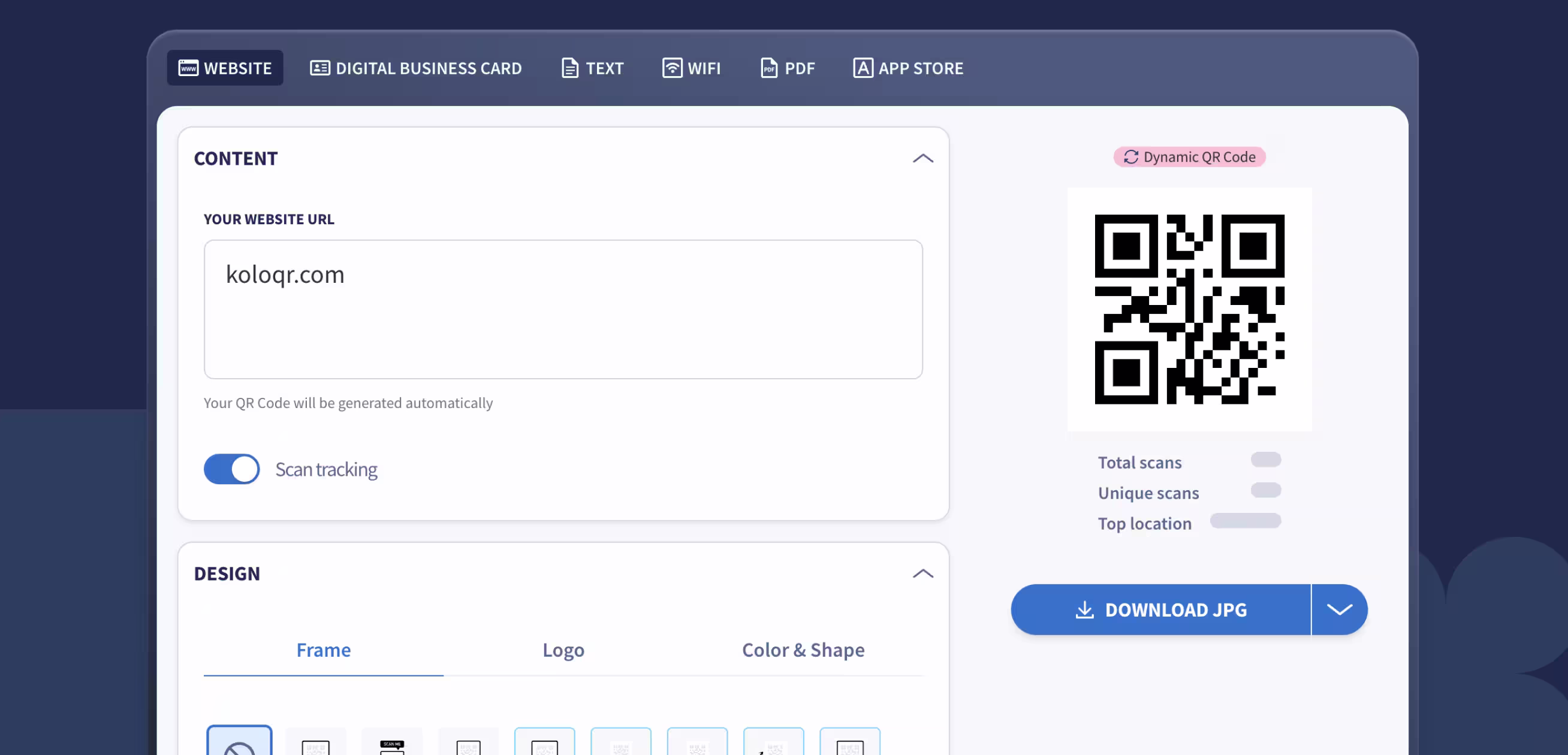Click the Dynamic QR Code badge

coord(1189,157)
